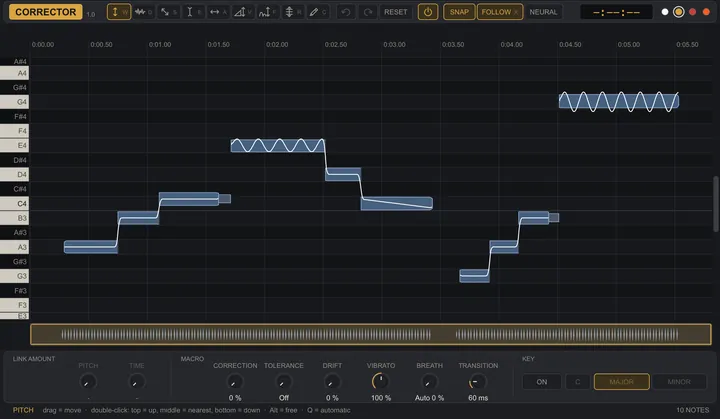Select the formant curve tool (F)
The image size is (720, 419).
tap(268, 12)
